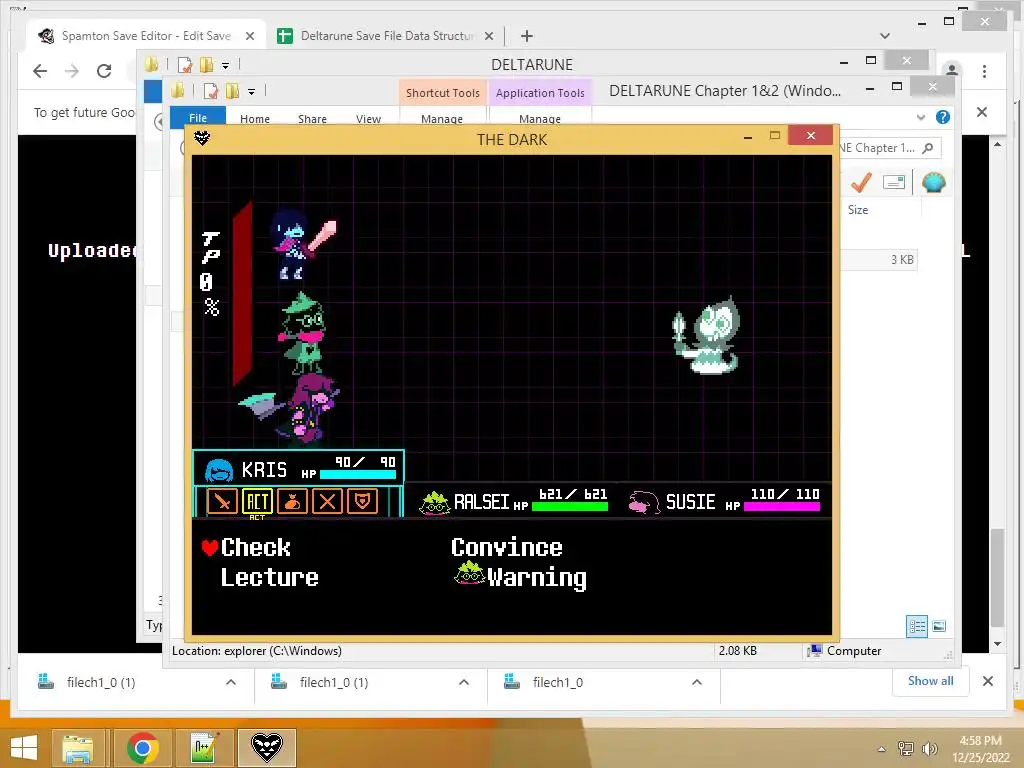
Task: Open the Home ribbon tab
Action: [x=255, y=119]
